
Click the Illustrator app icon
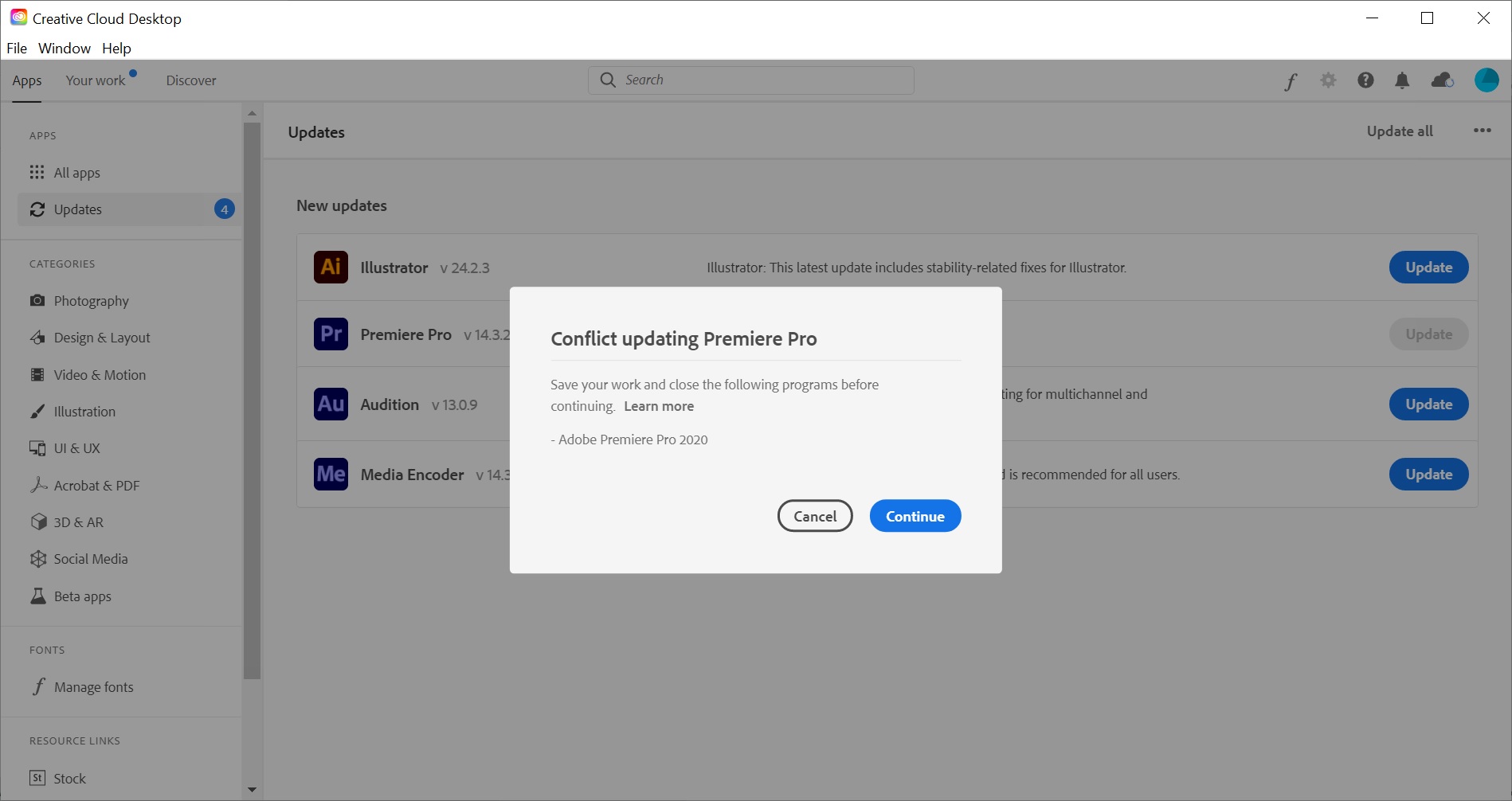coord(331,267)
